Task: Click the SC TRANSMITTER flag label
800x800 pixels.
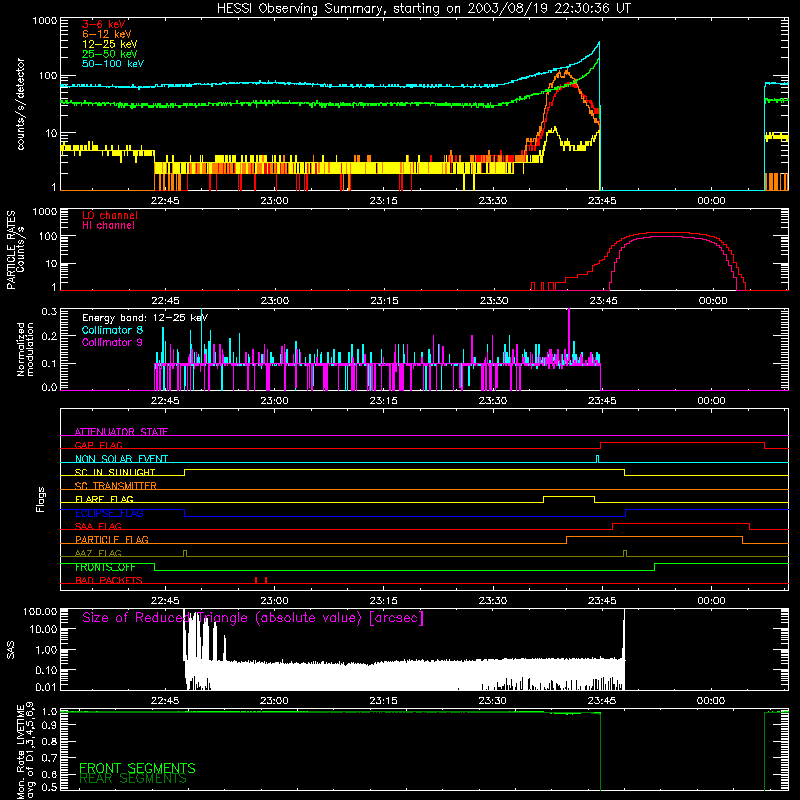Action: [x=116, y=485]
